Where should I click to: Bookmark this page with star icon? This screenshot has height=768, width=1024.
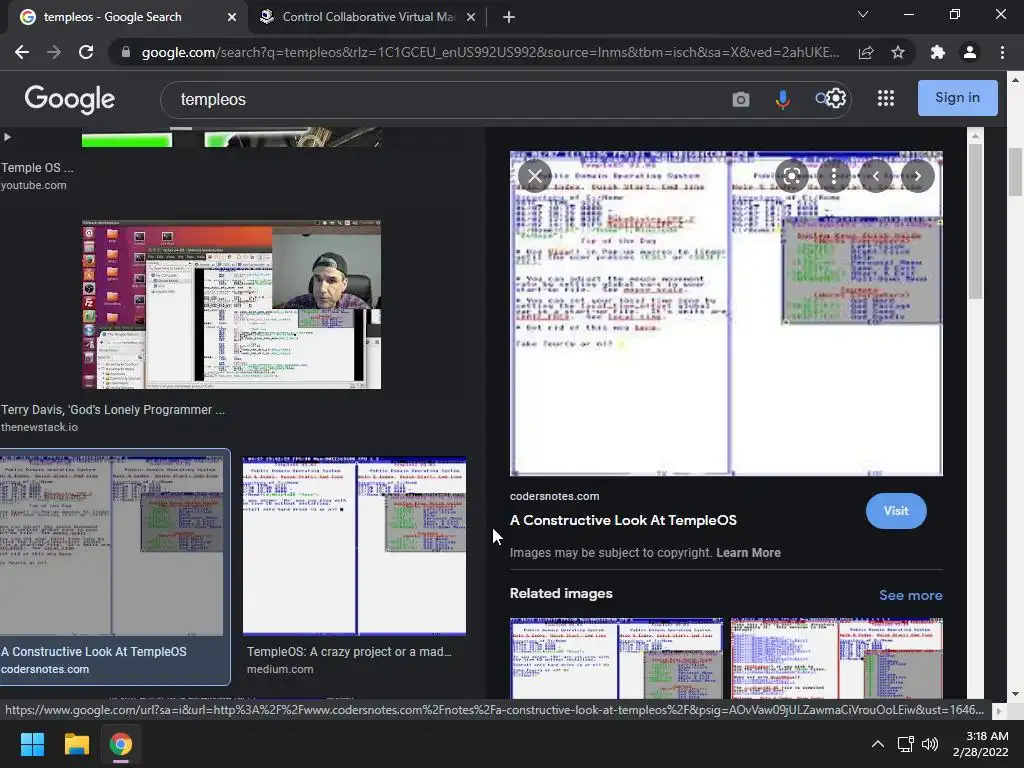pyautogui.click(x=898, y=52)
